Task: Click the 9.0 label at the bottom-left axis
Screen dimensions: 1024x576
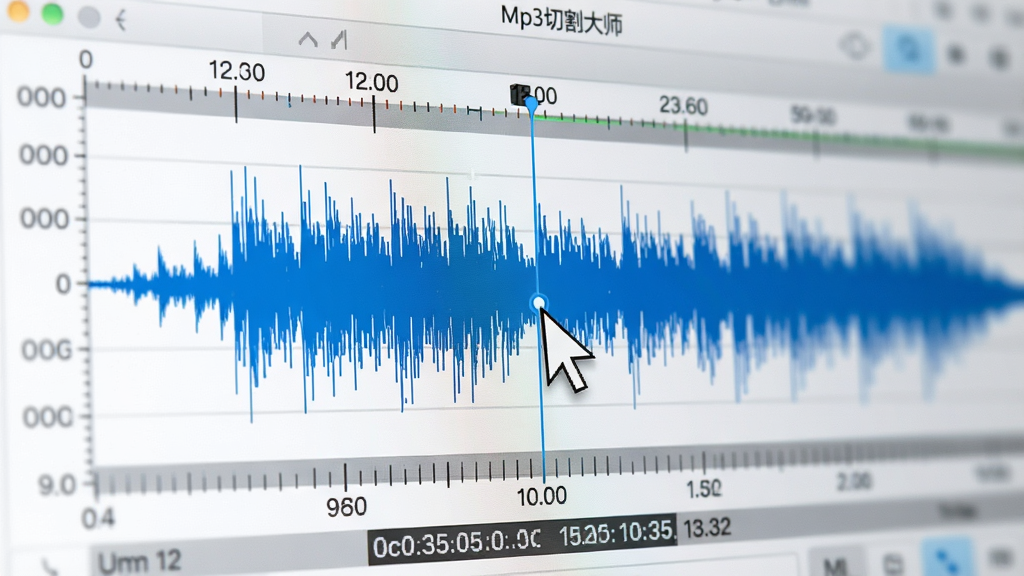Action: coord(56,486)
